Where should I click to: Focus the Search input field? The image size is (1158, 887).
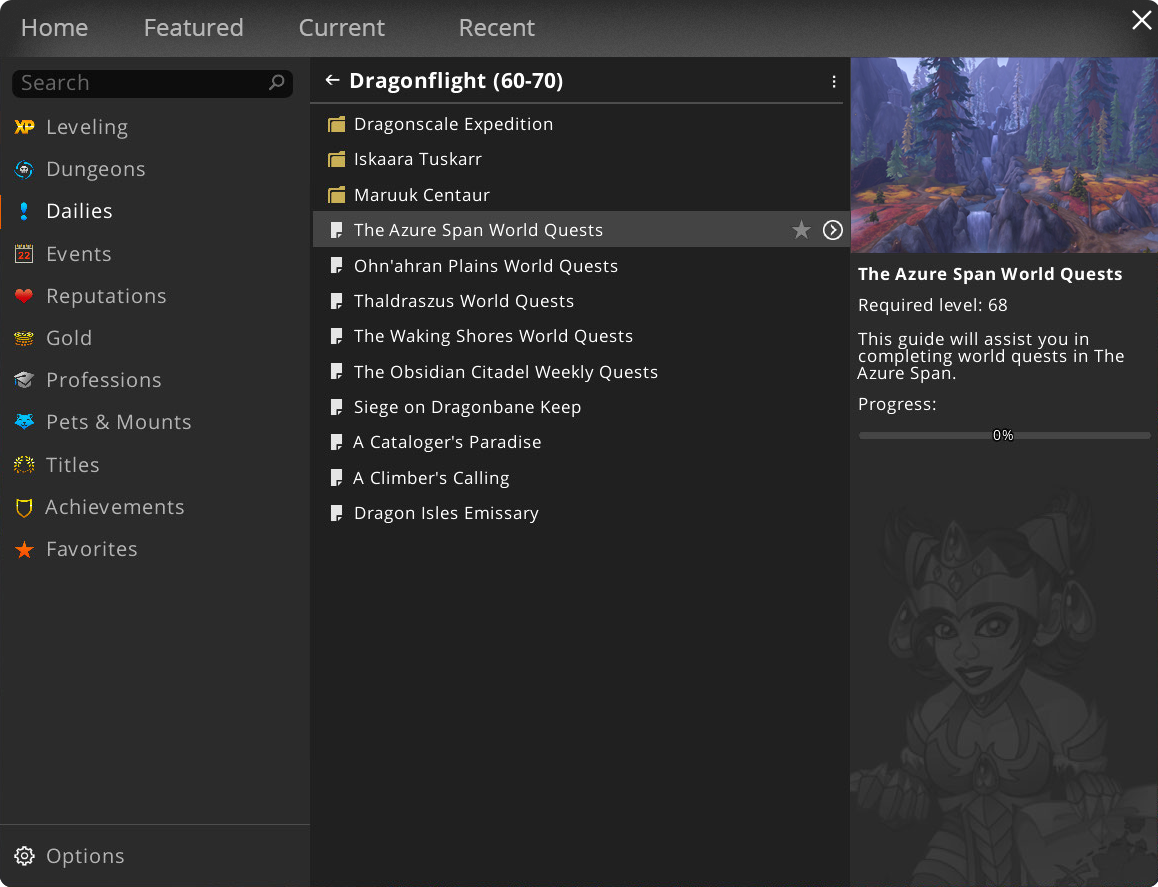pyautogui.click(x=152, y=83)
